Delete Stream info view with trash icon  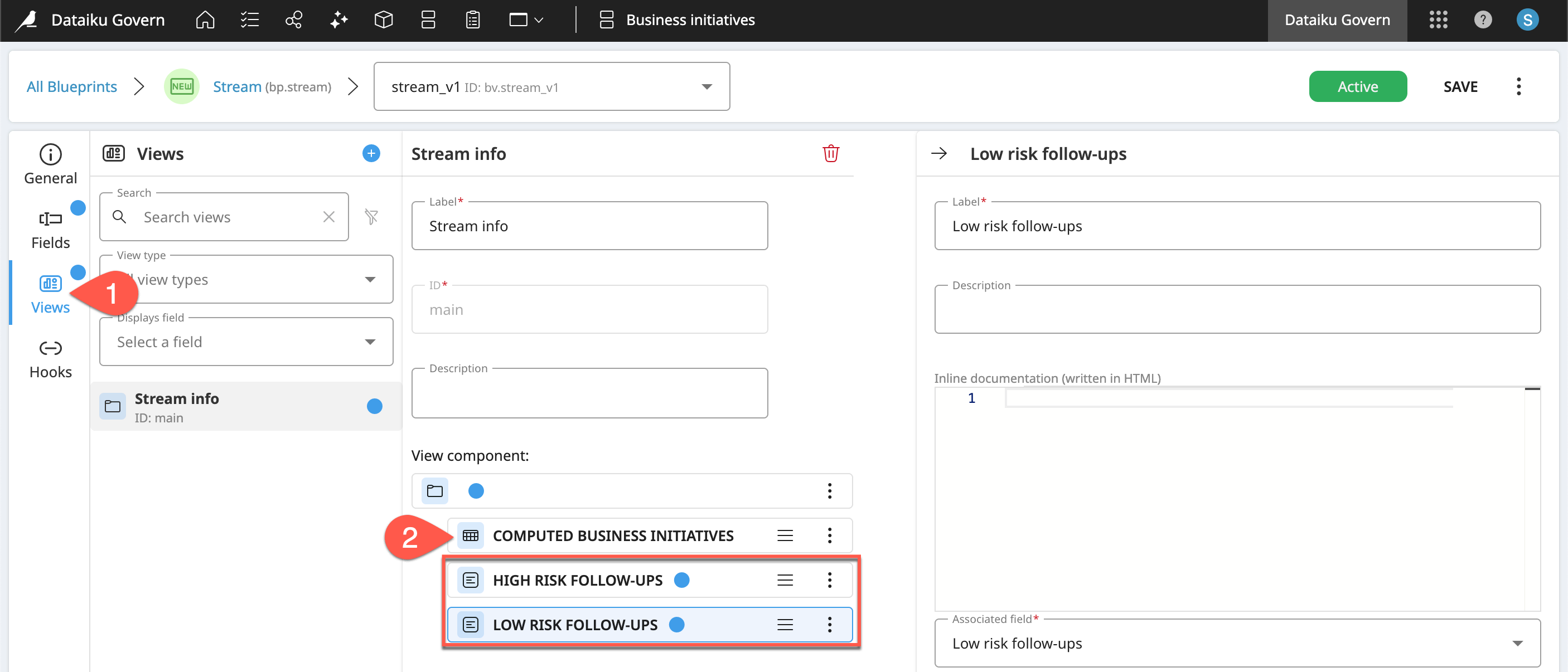tap(830, 153)
